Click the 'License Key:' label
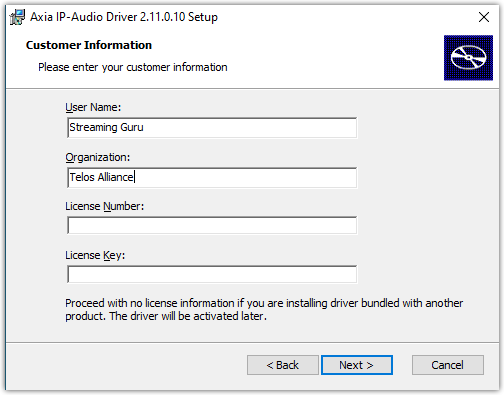 (x=95, y=256)
